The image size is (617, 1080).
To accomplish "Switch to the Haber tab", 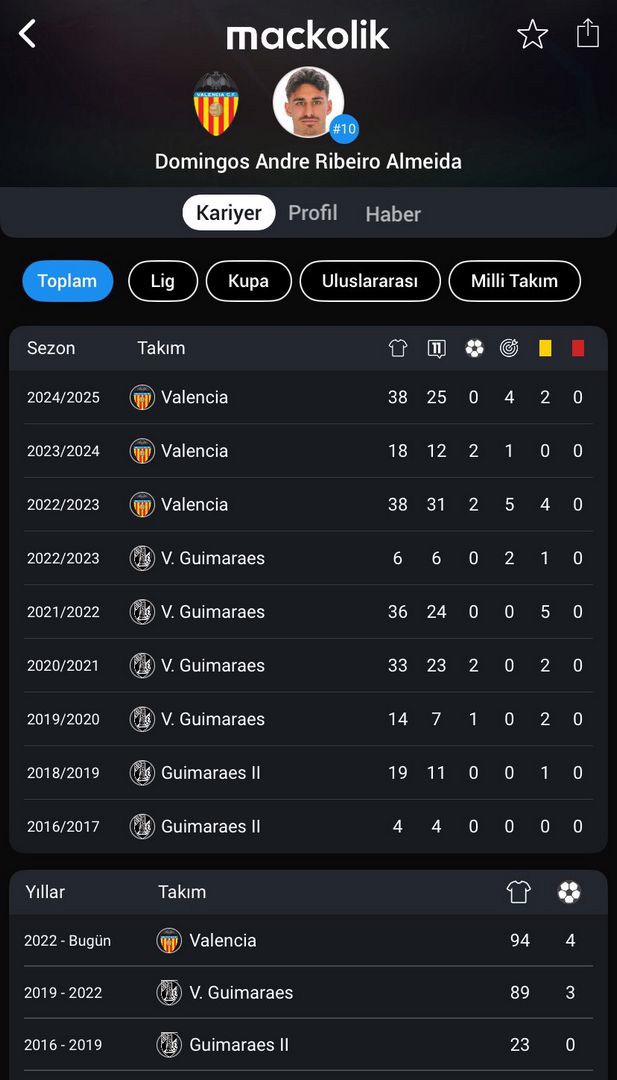I will (x=393, y=214).
